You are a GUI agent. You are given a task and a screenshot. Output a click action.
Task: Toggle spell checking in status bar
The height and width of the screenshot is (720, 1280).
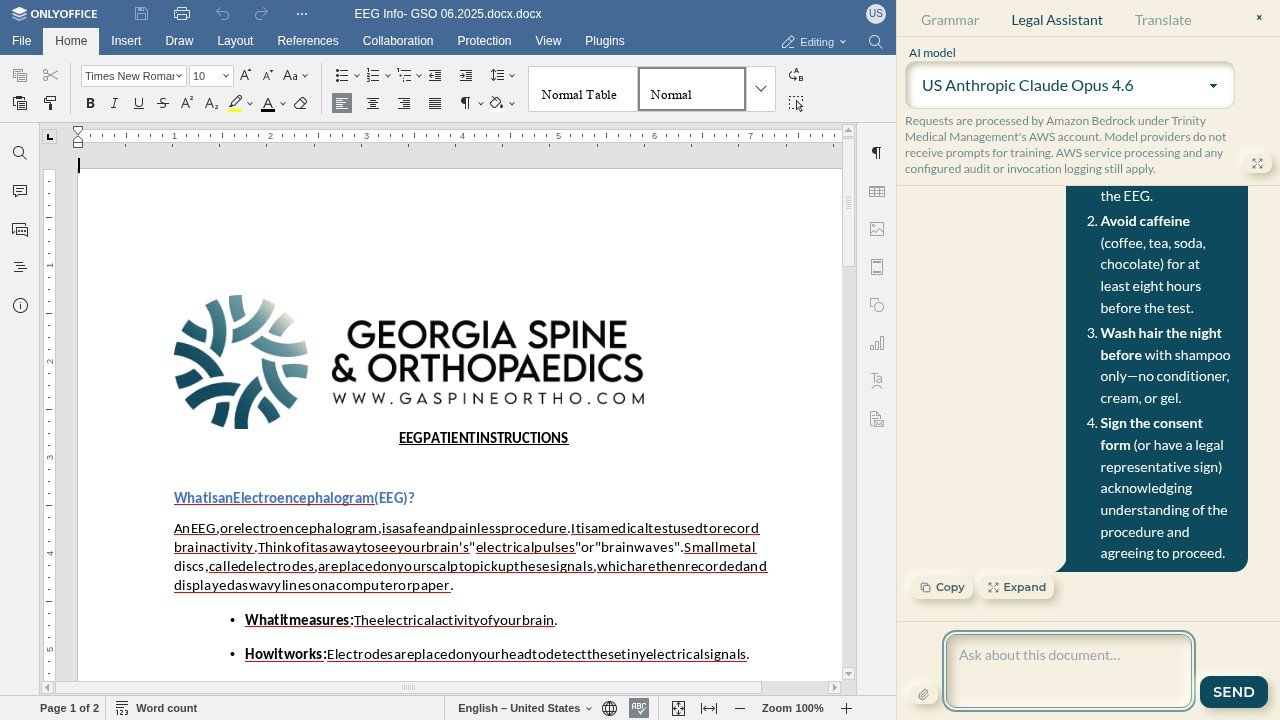click(x=639, y=708)
